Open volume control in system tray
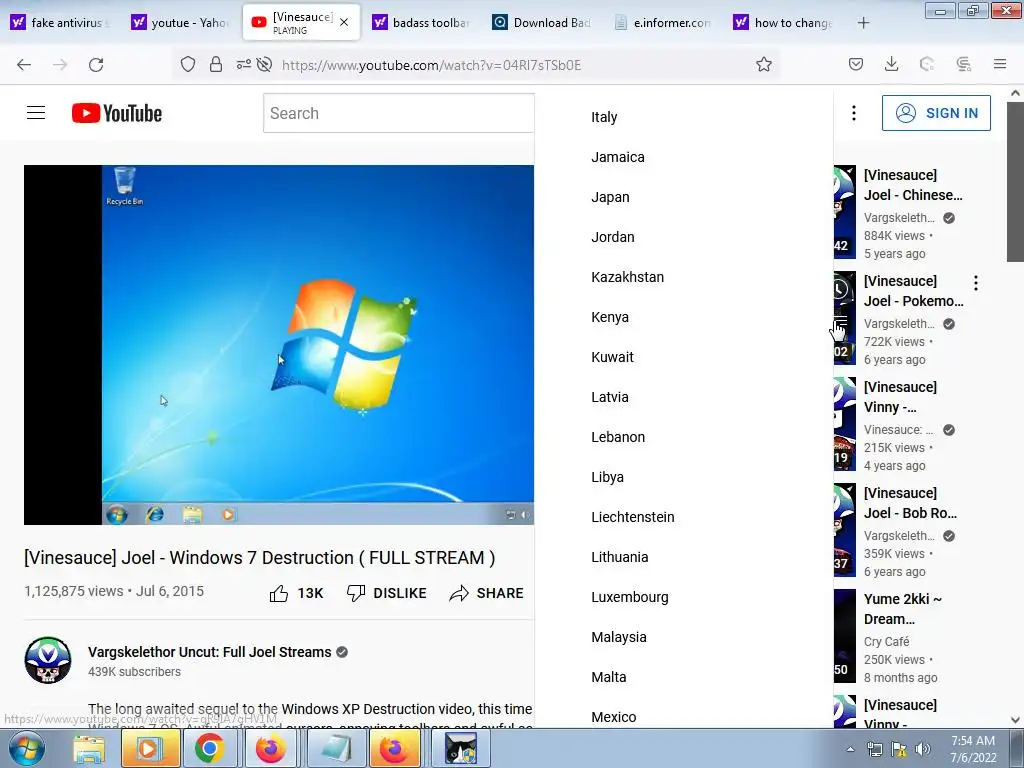Viewport: 1024px width, 768px height. (x=922, y=749)
